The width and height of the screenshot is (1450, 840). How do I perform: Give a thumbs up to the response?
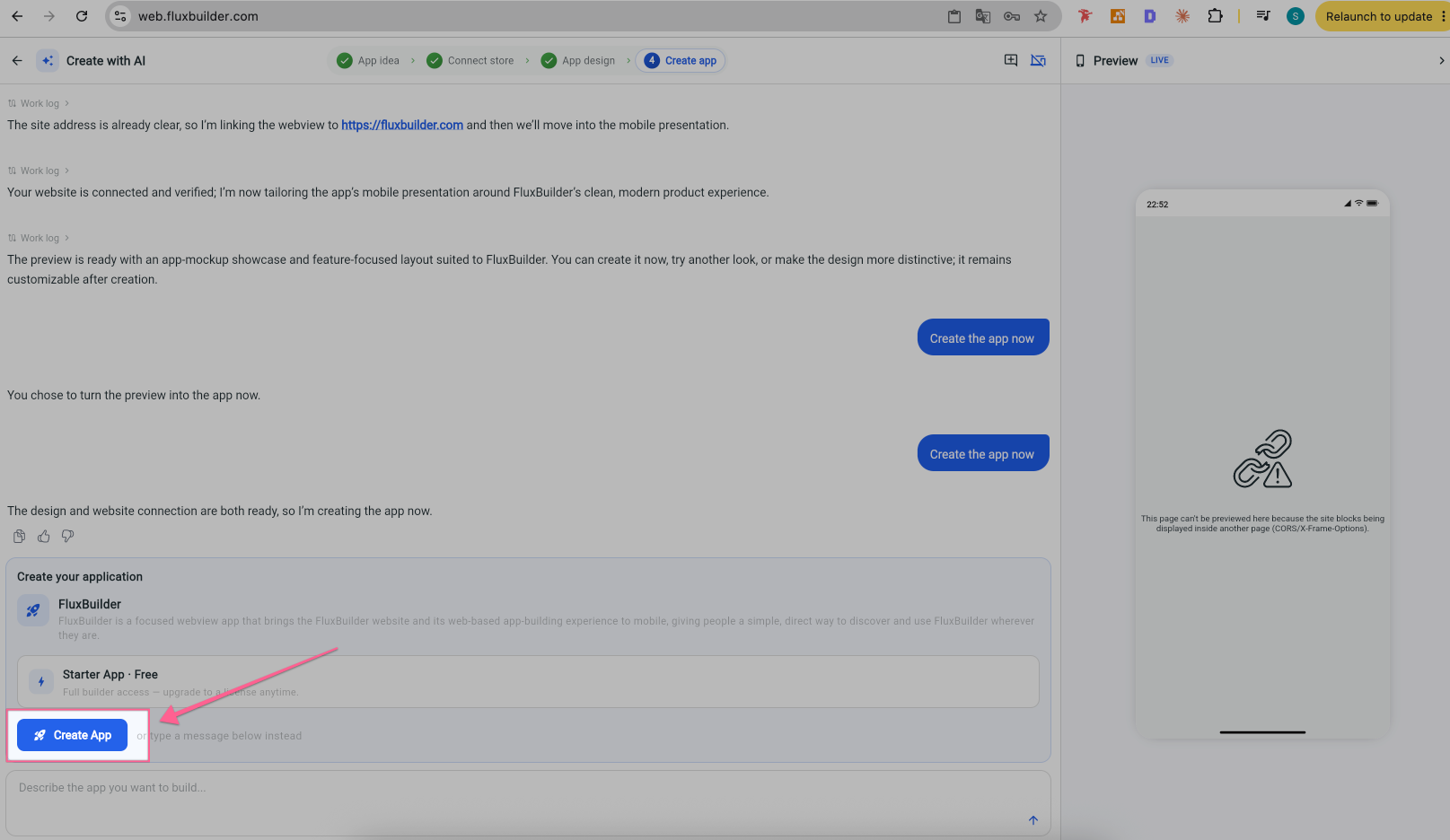coord(43,536)
